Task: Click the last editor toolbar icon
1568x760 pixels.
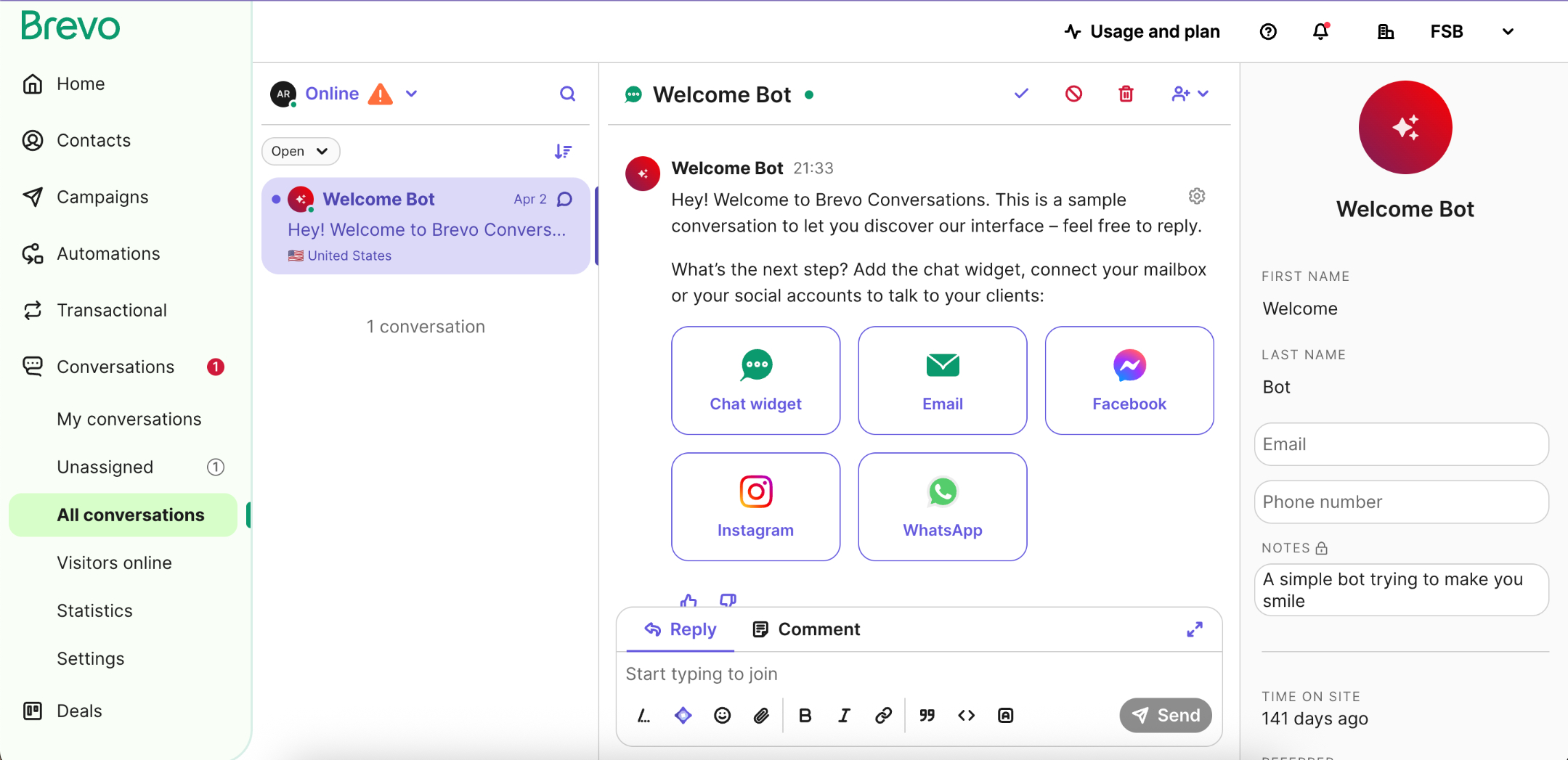Action: 1005,716
